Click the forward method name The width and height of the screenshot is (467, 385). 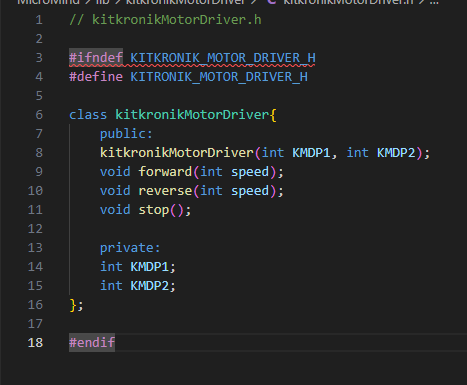click(x=165, y=172)
